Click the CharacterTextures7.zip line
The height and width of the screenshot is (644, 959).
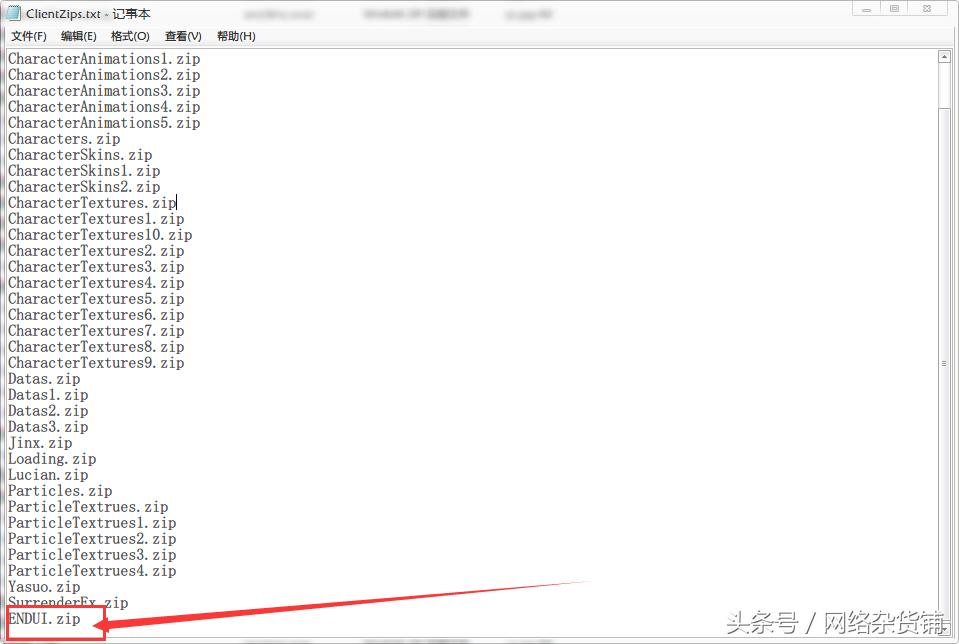pos(96,331)
